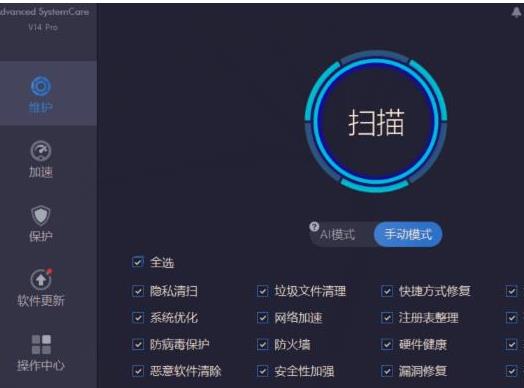
Task: Toggle the 网络加速 checkbox
Action: point(262,317)
